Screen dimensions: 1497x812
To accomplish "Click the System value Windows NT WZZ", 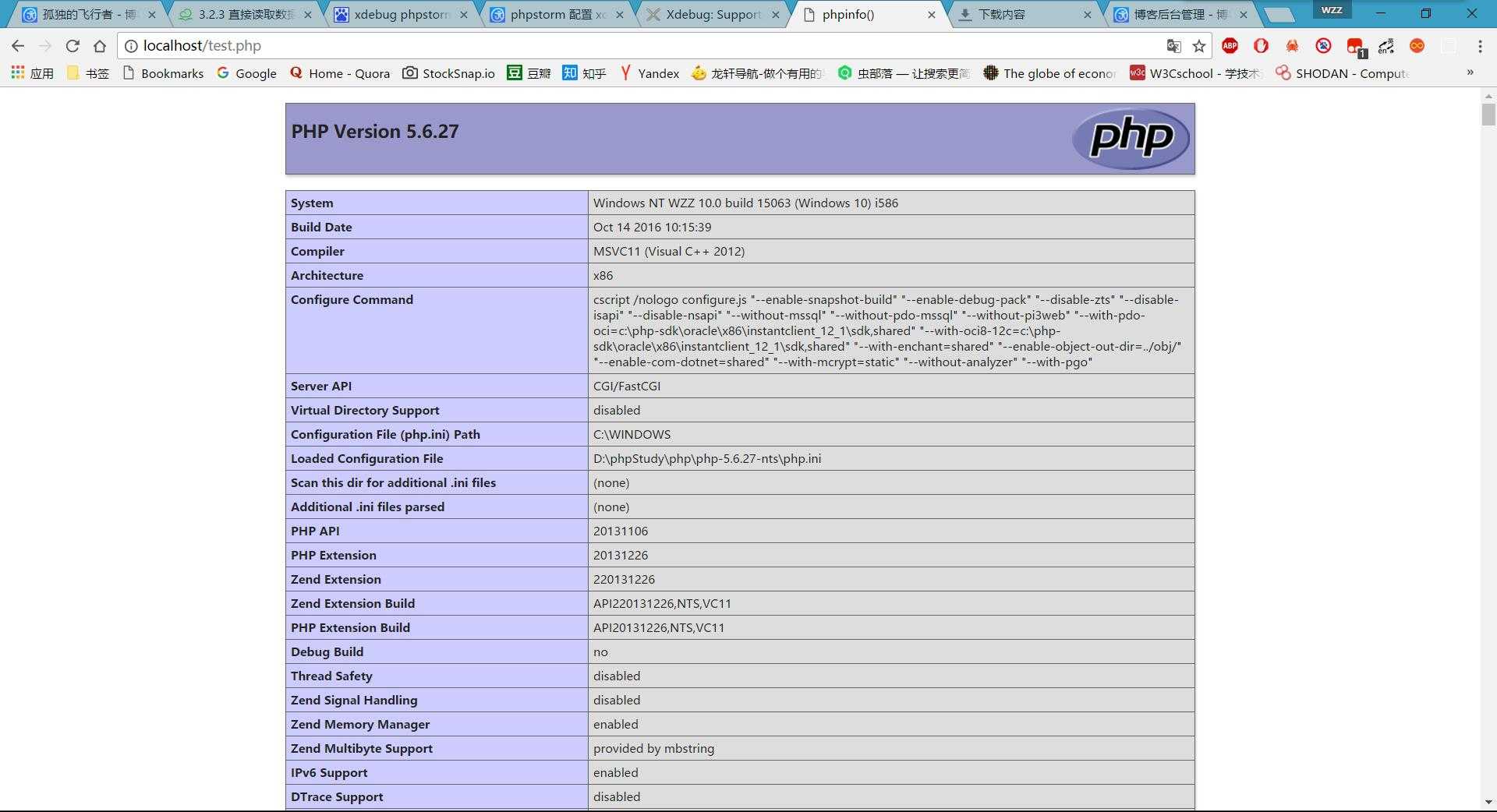I will (x=745, y=203).
